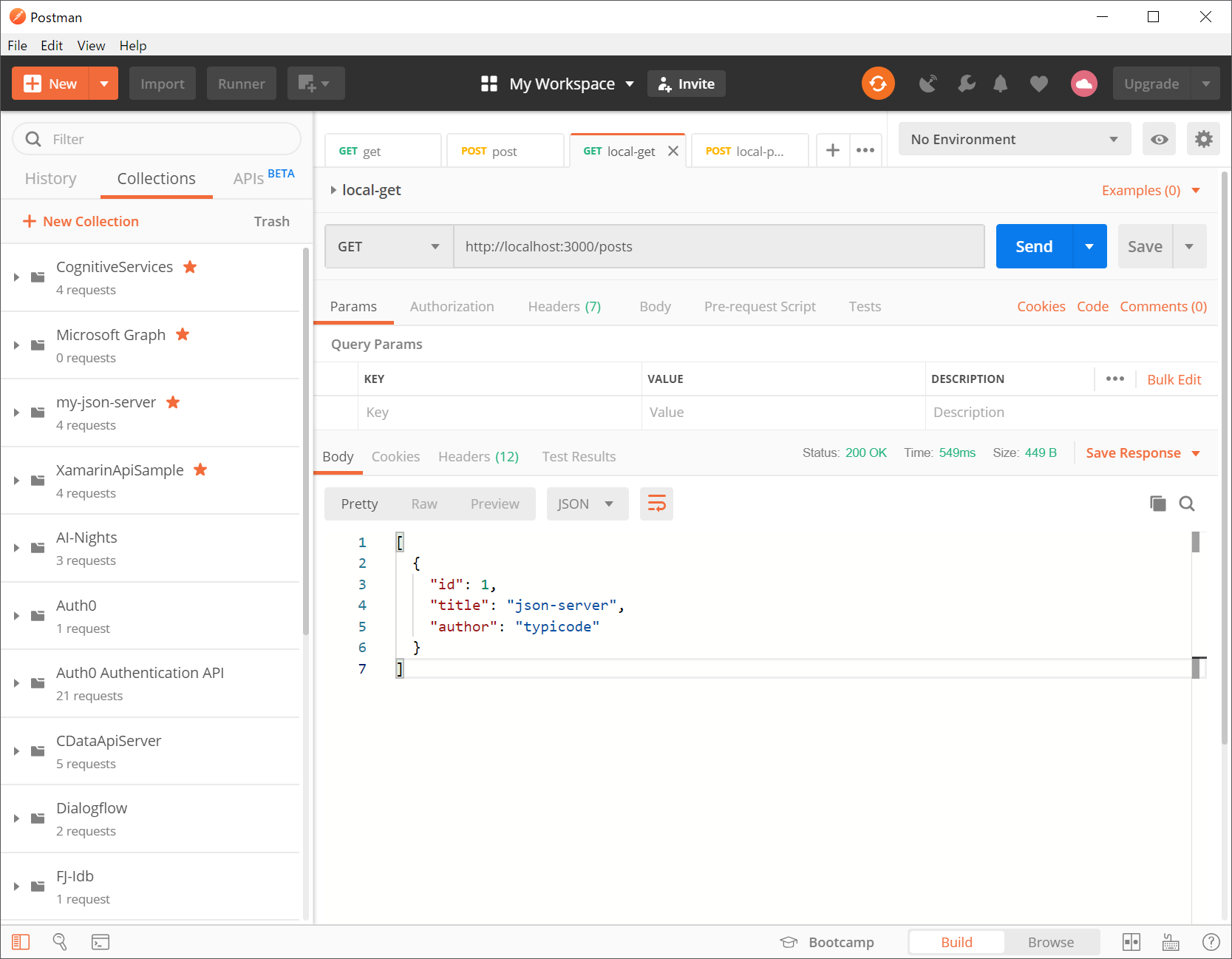Open notifications bell icon
This screenshot has width=1232, height=959.
[1000, 84]
